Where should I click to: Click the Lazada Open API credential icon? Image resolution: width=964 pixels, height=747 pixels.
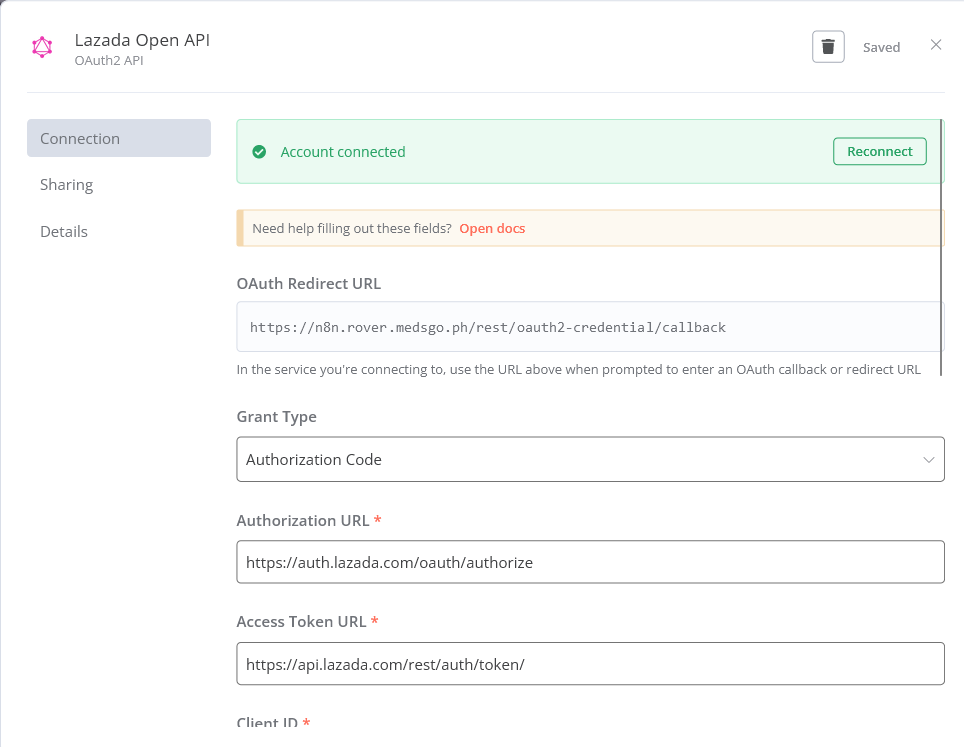42,47
